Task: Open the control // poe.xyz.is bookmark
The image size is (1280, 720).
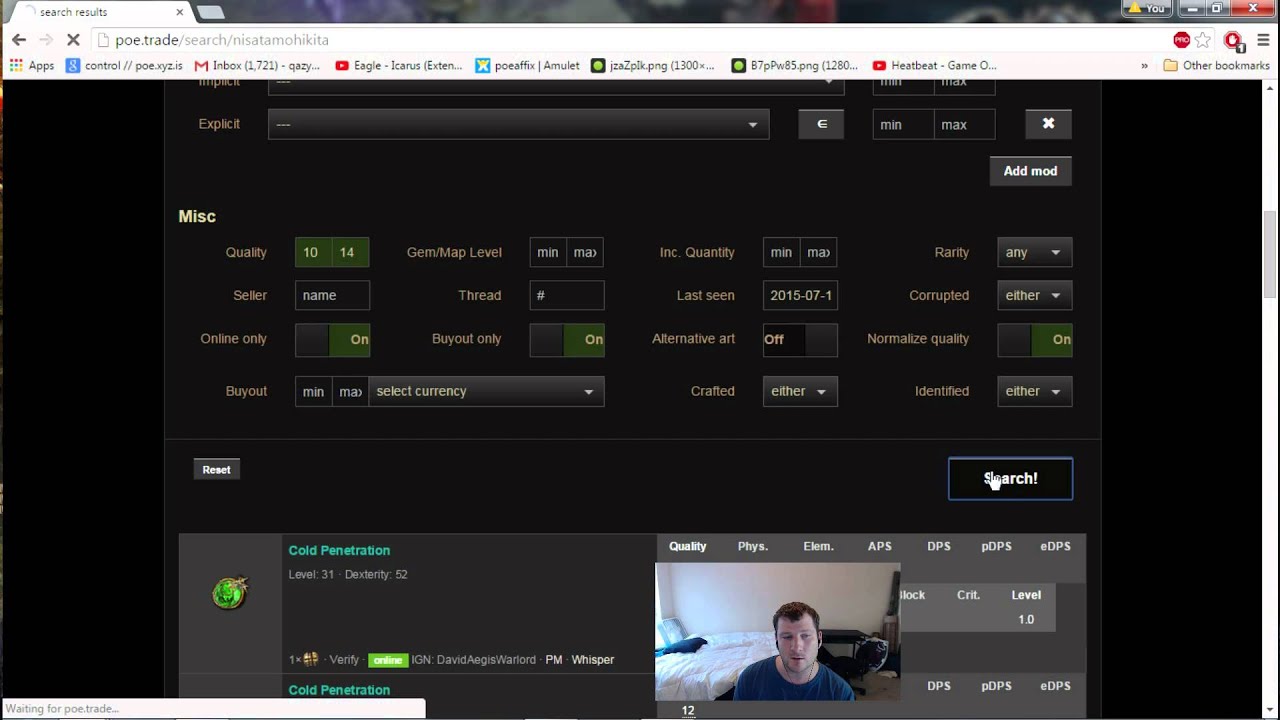Action: (x=123, y=65)
